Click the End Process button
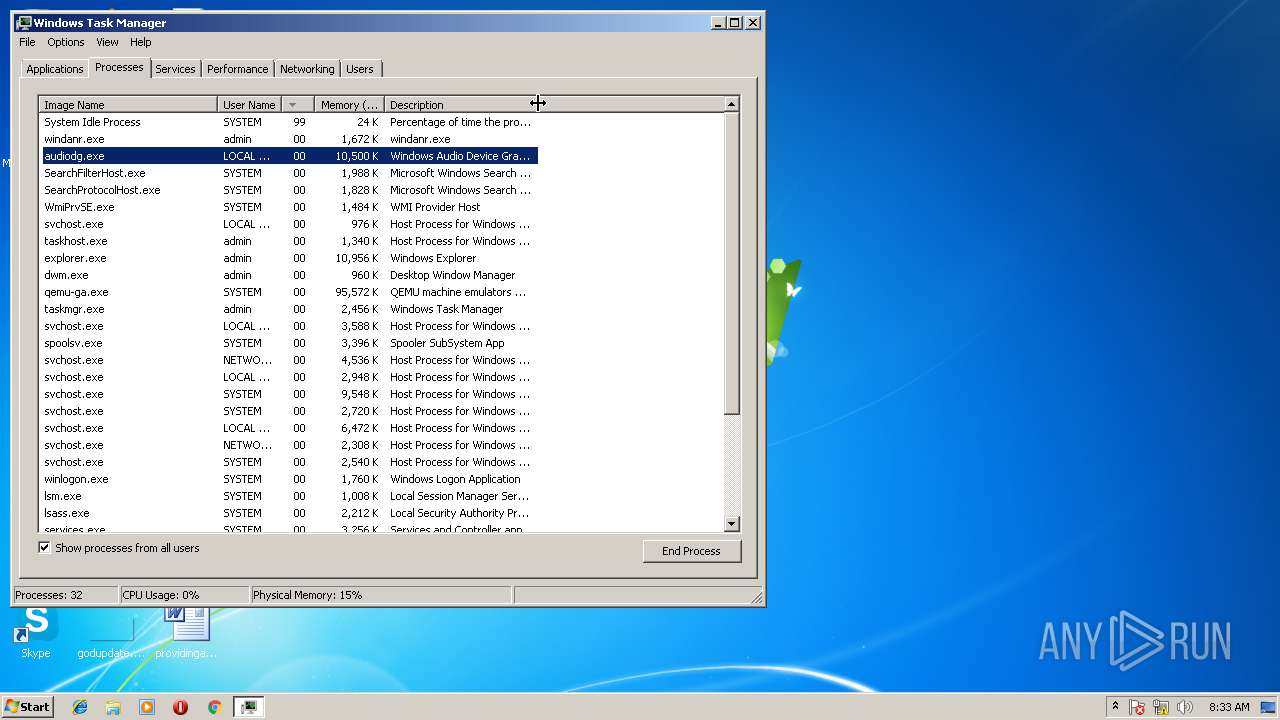The height and width of the screenshot is (720, 1280). point(691,551)
